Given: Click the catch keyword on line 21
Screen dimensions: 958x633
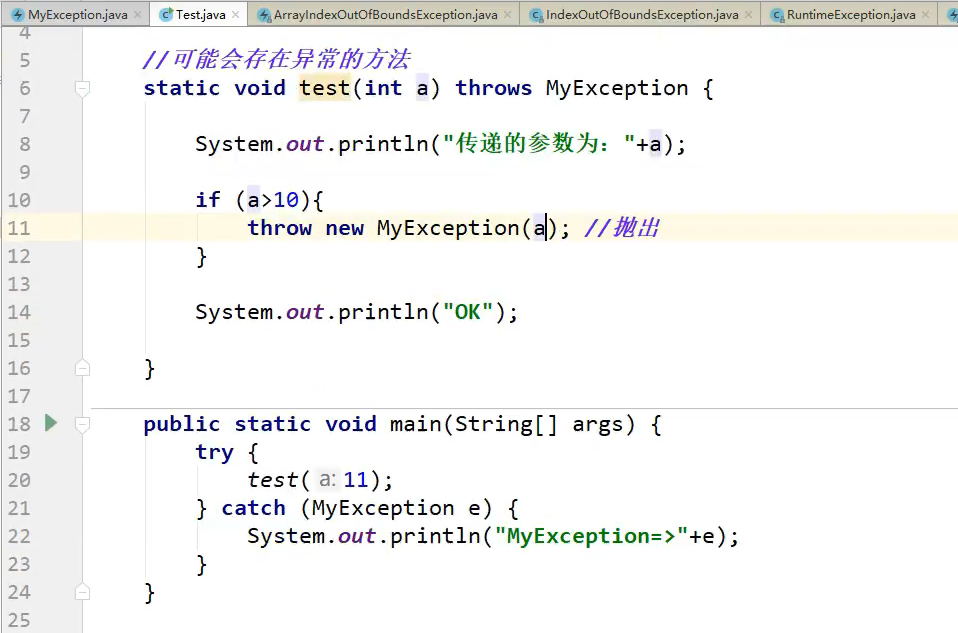Looking at the screenshot, I should pos(253,508).
